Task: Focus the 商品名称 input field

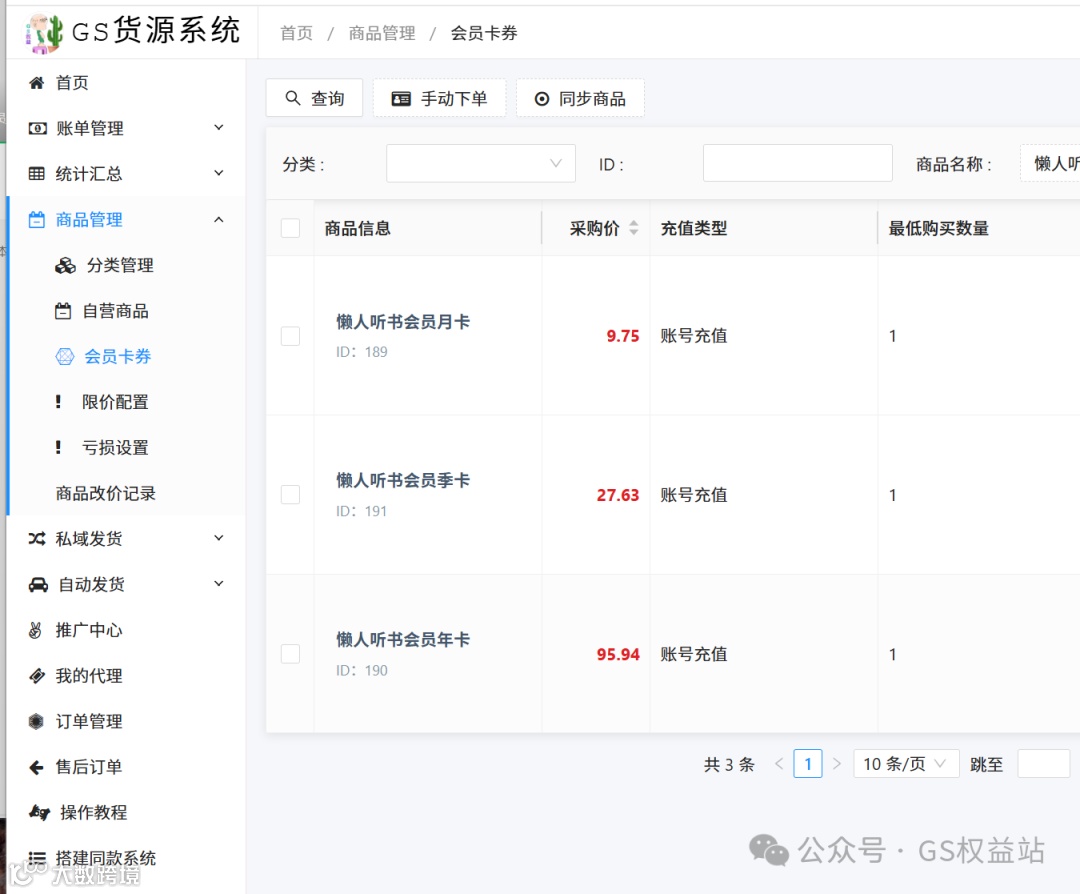Action: click(x=1050, y=163)
